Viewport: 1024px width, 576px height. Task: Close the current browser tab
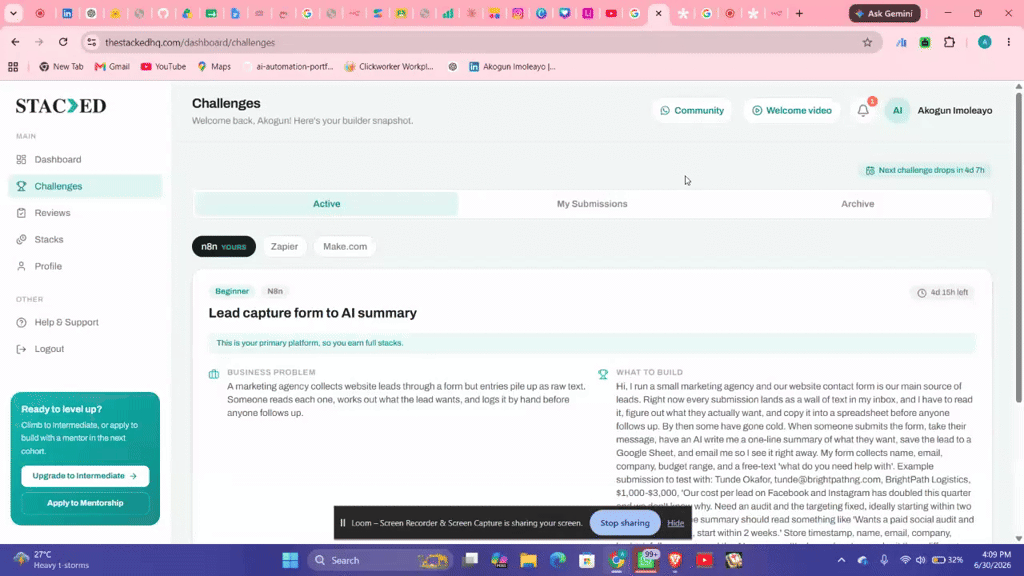click(658, 13)
